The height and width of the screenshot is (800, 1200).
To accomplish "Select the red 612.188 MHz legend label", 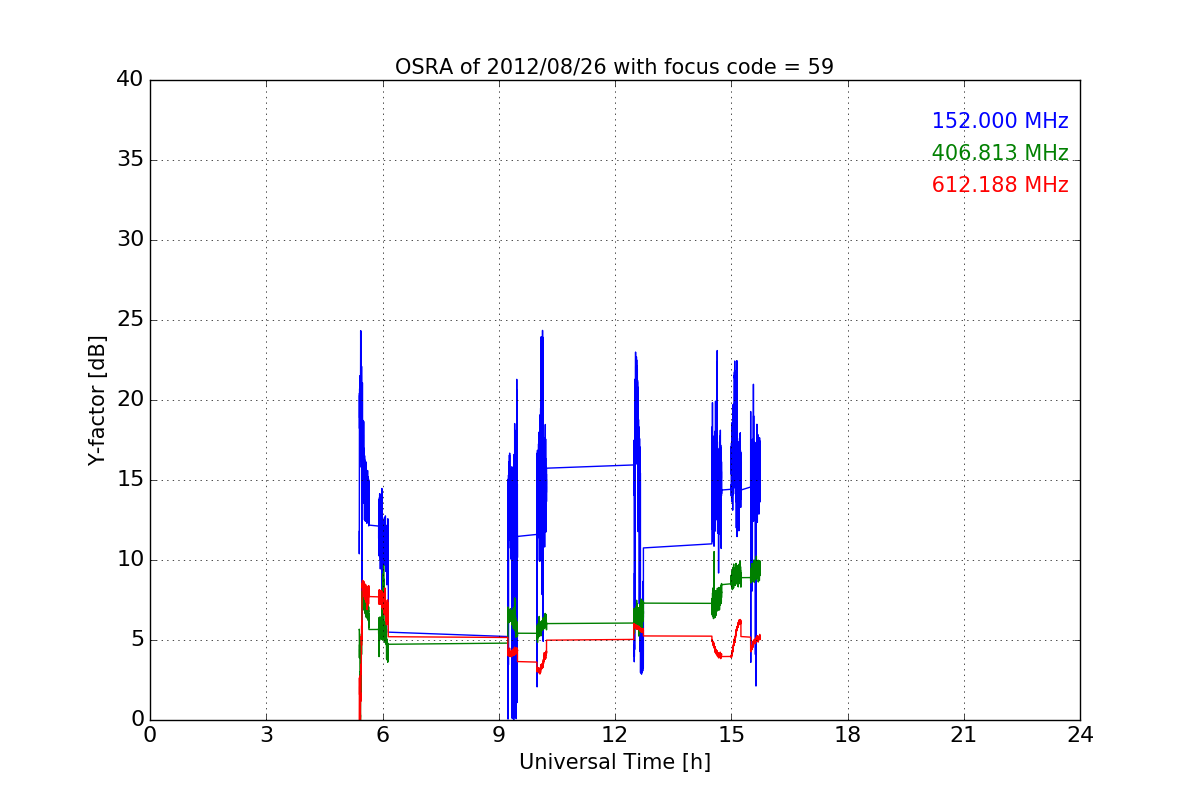I will click(1000, 185).
